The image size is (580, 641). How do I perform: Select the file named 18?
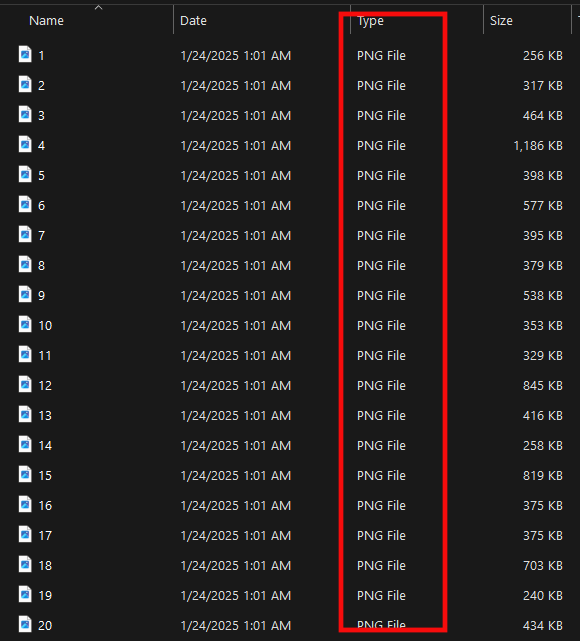tap(45, 566)
